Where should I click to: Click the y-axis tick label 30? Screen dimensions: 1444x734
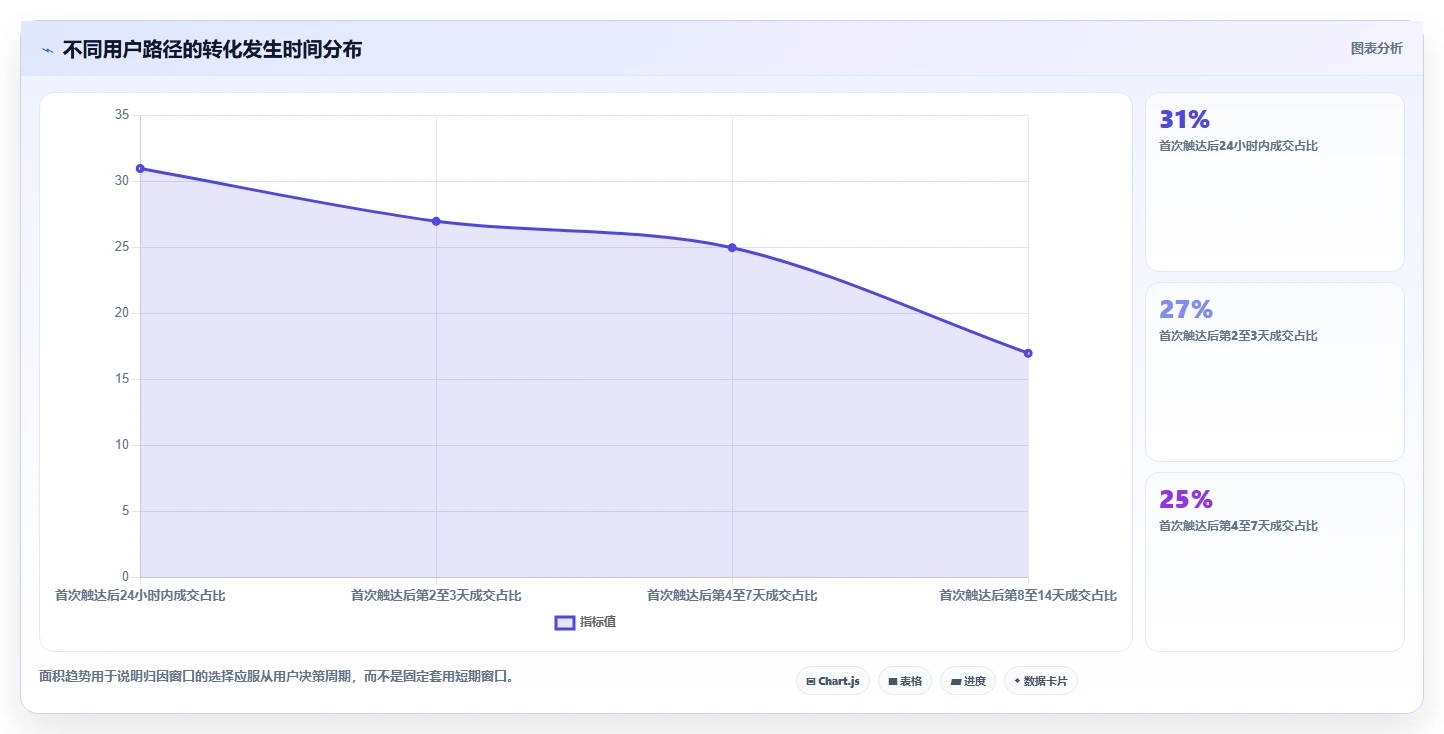pyautogui.click(x=122, y=181)
